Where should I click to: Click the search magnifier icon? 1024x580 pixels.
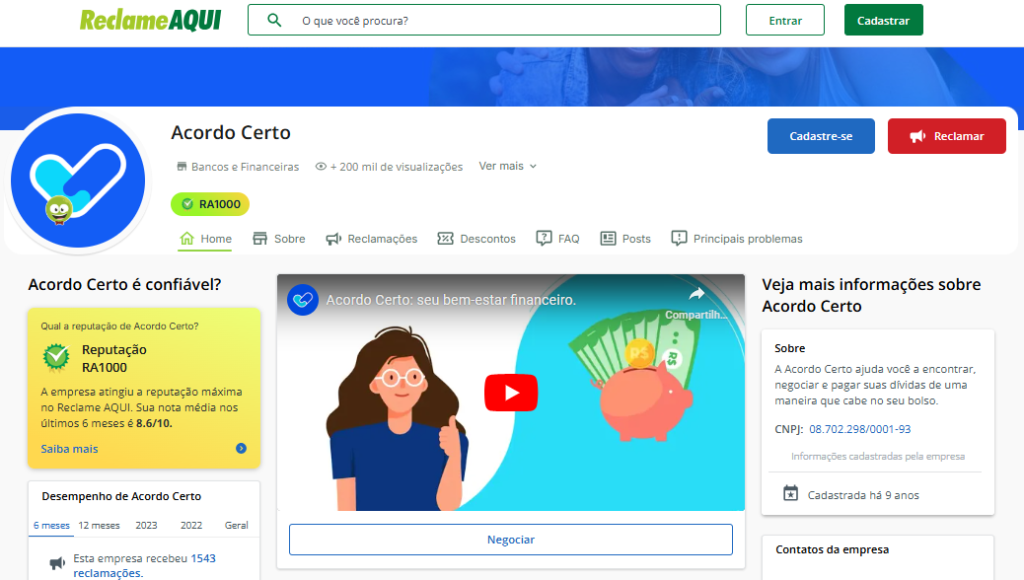[275, 20]
